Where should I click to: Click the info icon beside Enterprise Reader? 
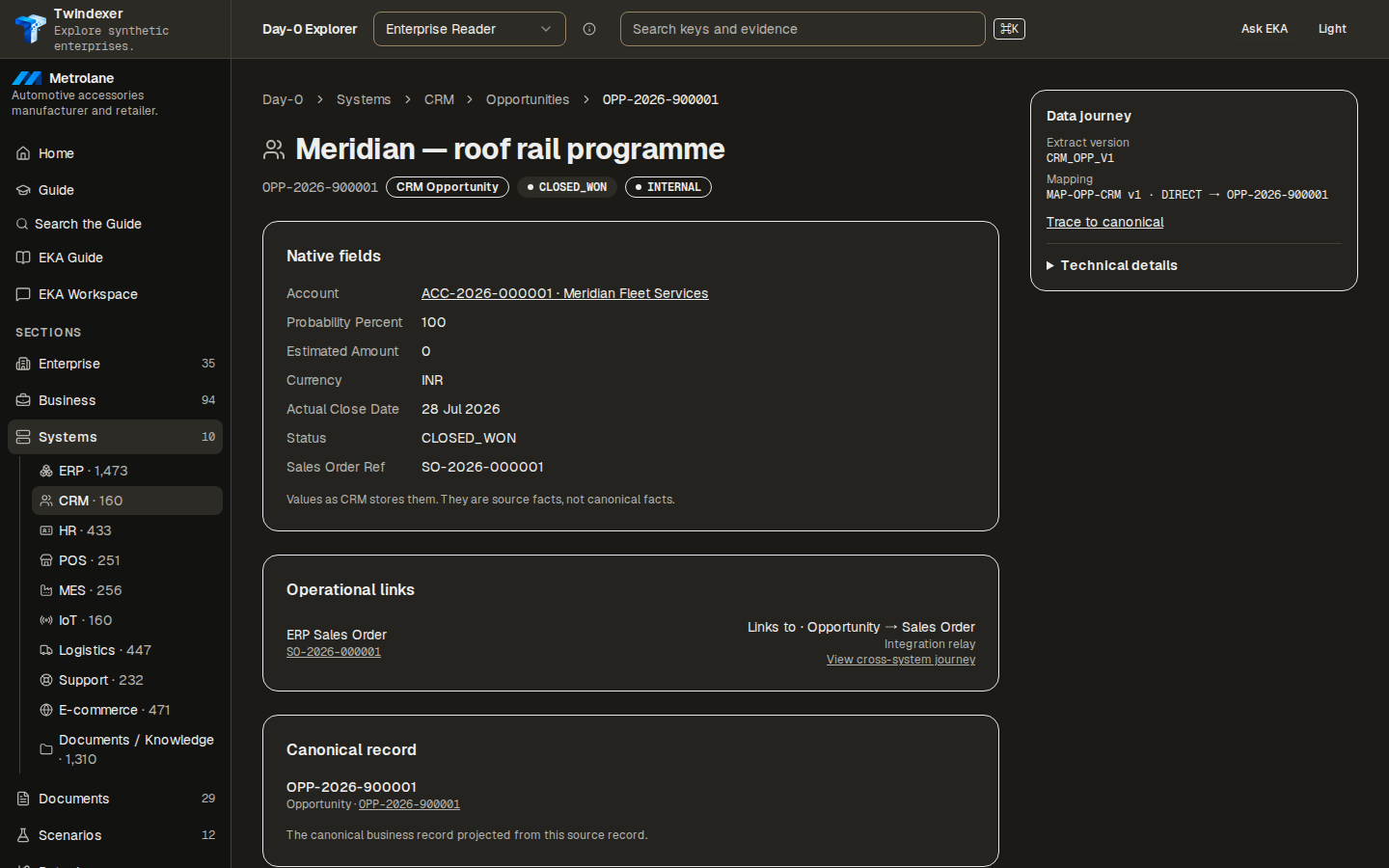pyautogui.click(x=589, y=29)
